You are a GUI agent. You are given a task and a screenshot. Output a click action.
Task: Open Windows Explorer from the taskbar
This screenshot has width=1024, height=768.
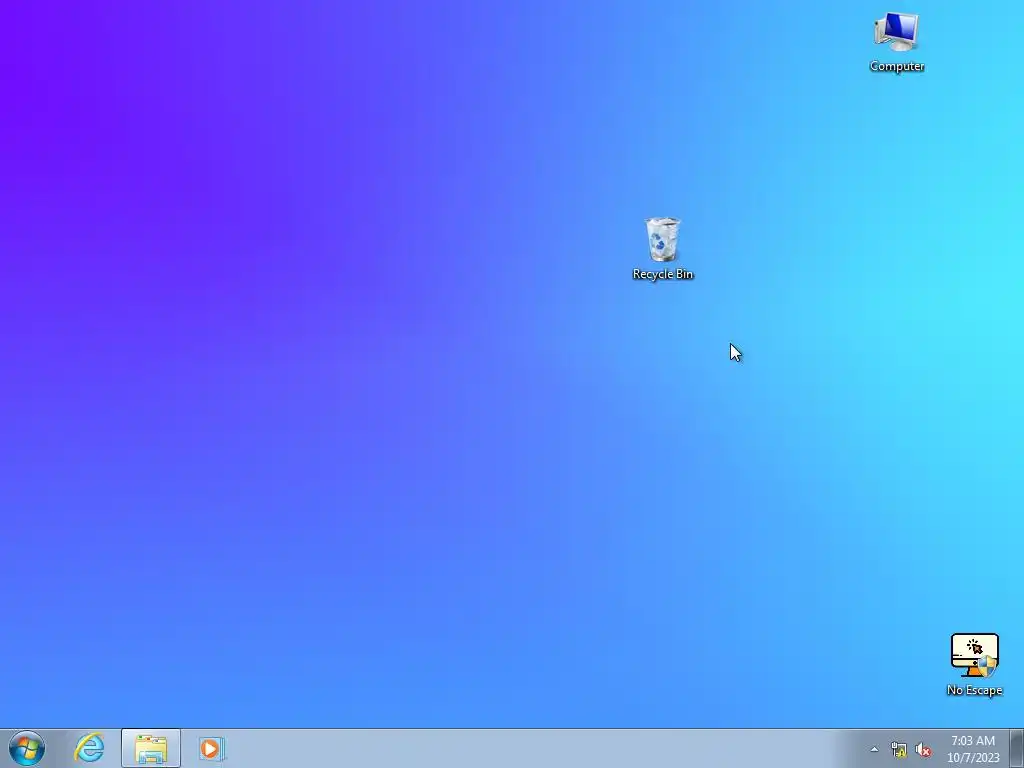pyautogui.click(x=151, y=748)
